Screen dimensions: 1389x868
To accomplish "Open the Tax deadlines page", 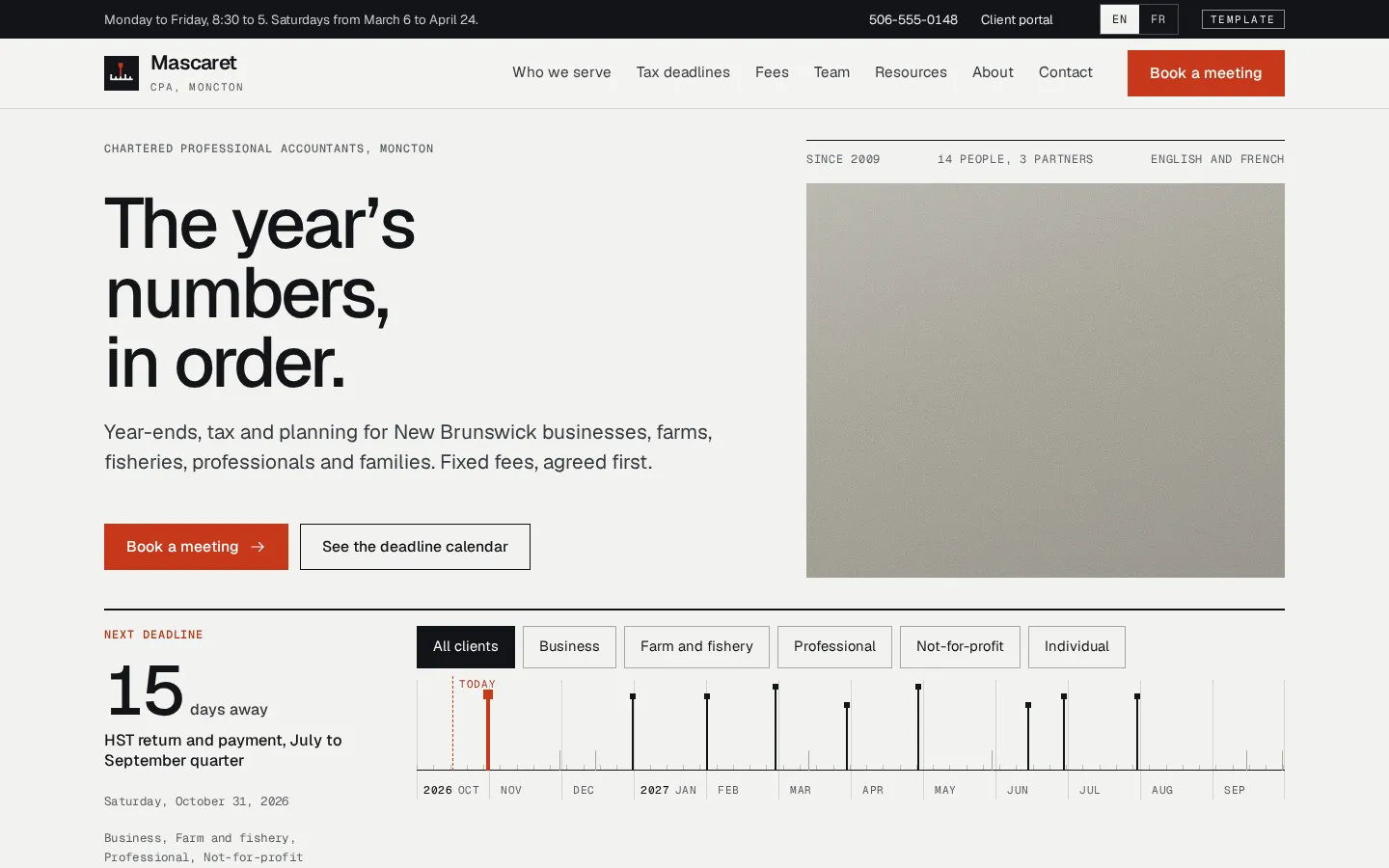I will 683,72.
